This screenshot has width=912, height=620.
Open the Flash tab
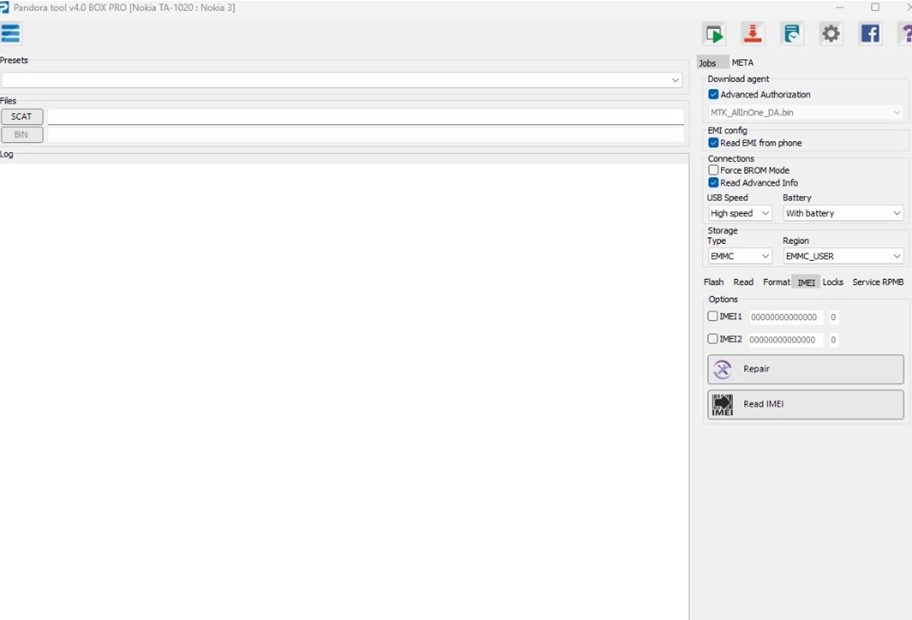pyautogui.click(x=714, y=282)
